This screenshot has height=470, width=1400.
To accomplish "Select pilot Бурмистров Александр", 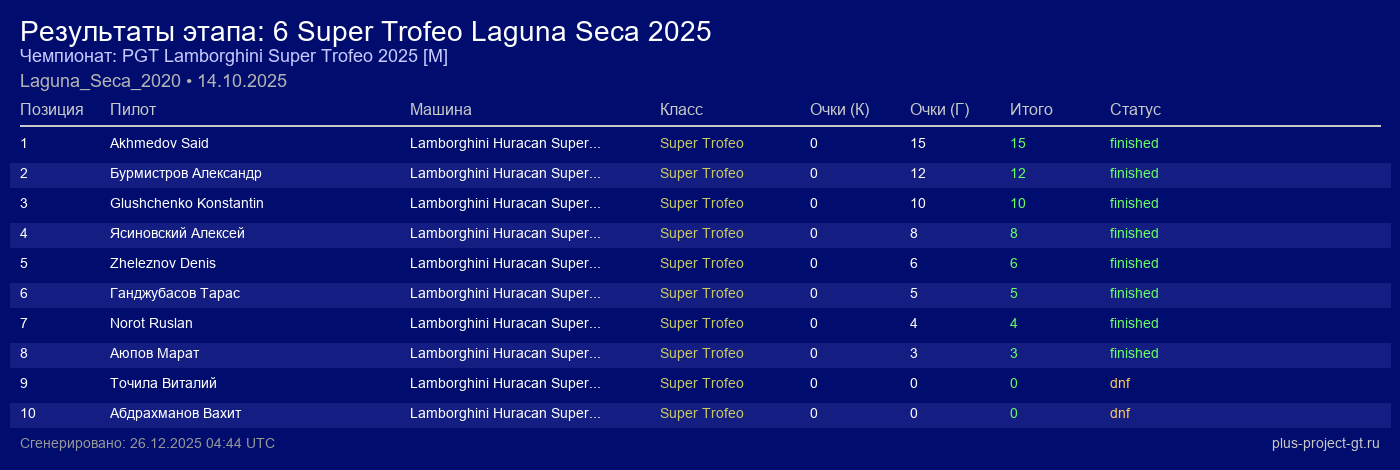I will click(x=185, y=173).
